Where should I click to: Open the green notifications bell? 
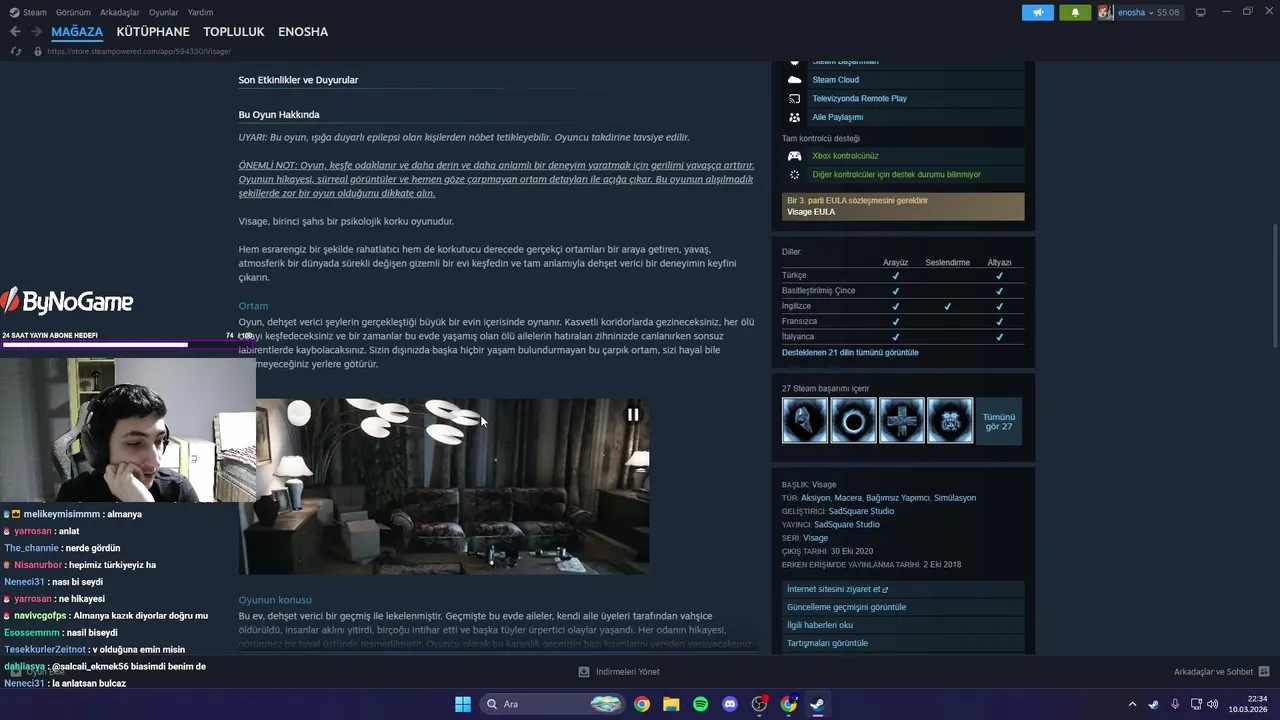tap(1075, 12)
